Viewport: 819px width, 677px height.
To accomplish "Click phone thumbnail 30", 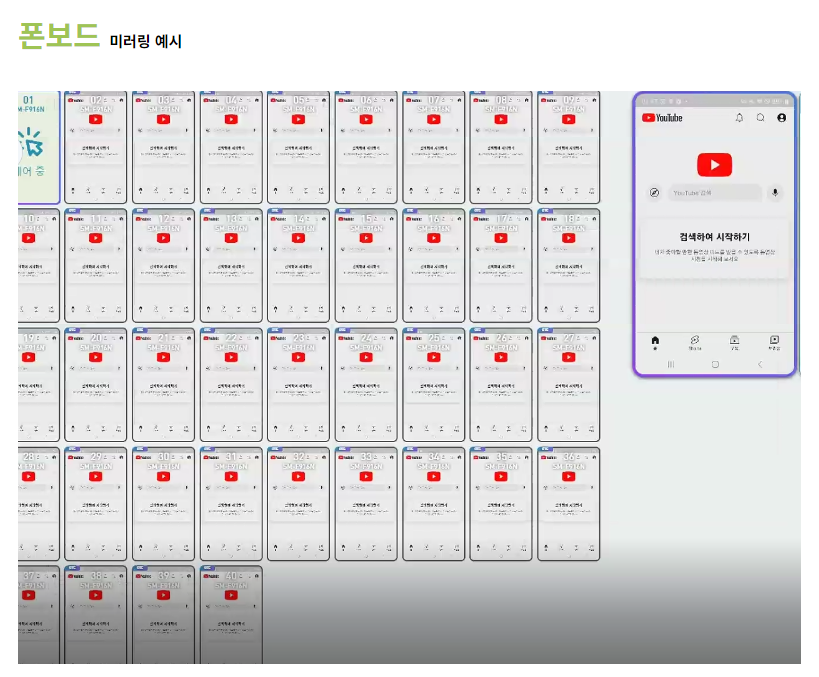I will pyautogui.click(x=163, y=504).
